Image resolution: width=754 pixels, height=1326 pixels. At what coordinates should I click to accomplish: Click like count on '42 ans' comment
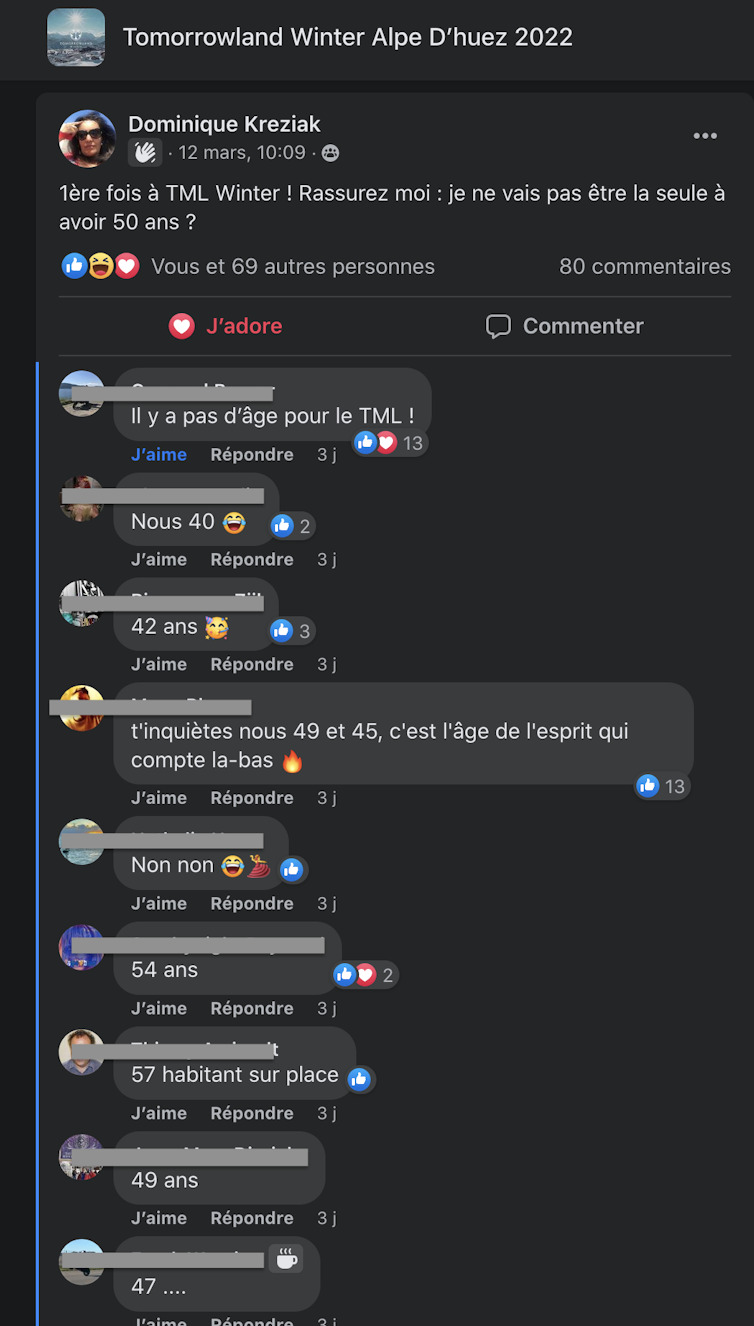coord(292,631)
